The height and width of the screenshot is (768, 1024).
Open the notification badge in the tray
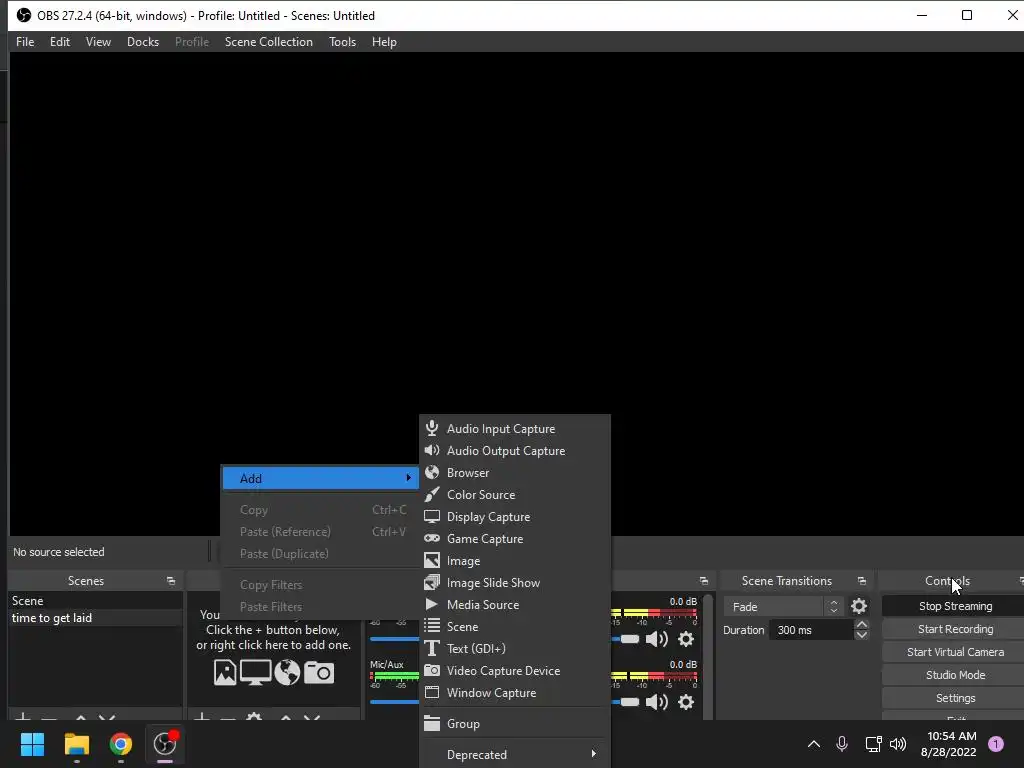point(996,744)
